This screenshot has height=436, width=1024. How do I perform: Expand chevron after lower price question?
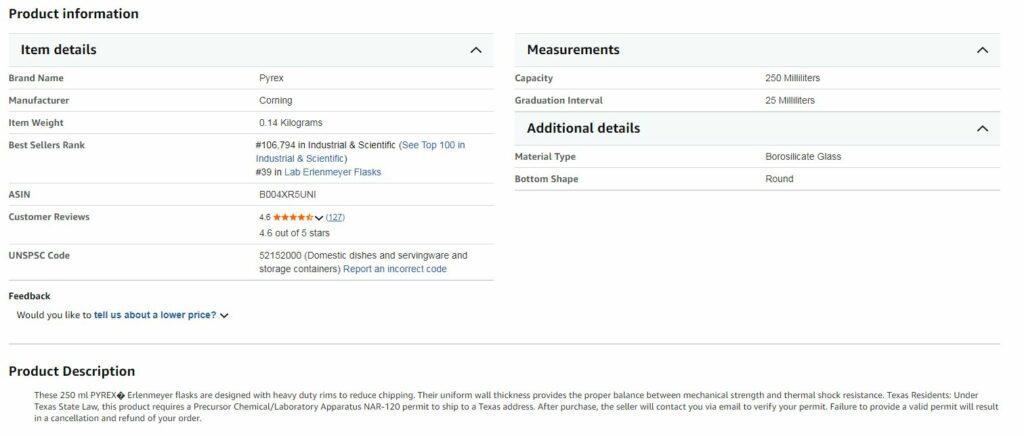coord(224,316)
